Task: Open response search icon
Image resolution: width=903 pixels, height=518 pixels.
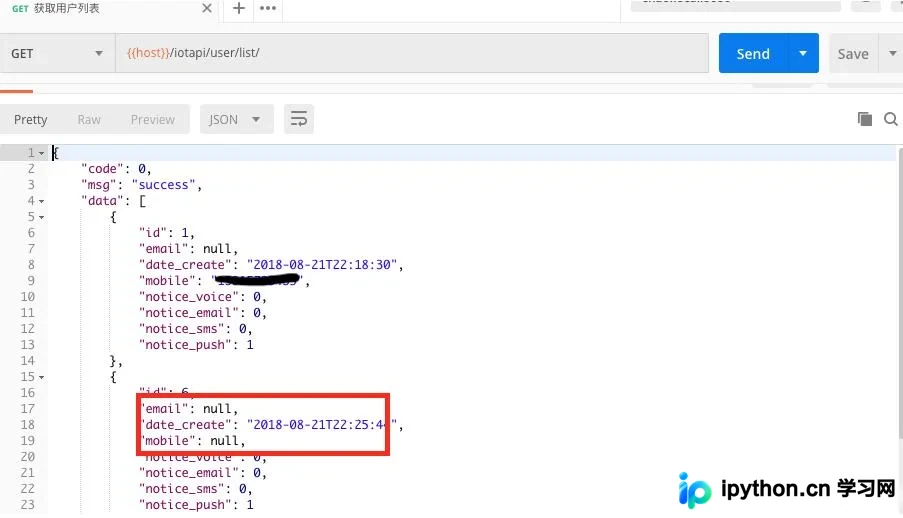Action: click(x=891, y=119)
